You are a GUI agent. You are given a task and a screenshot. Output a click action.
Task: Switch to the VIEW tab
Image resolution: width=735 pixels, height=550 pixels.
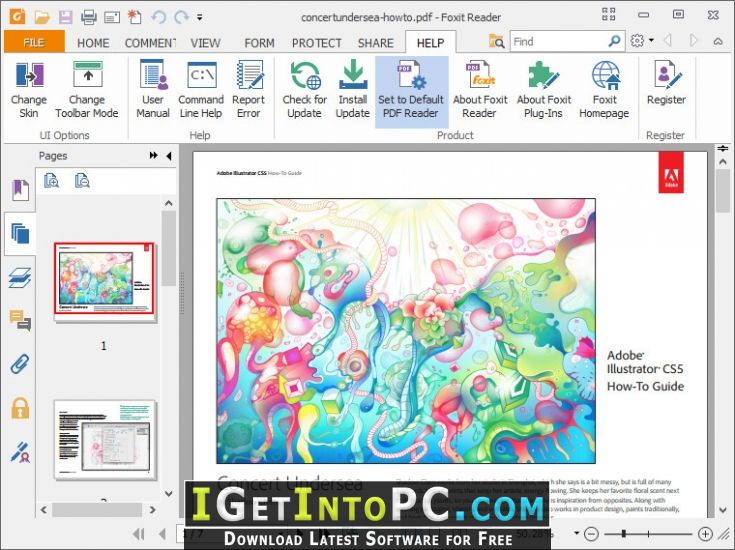point(205,43)
